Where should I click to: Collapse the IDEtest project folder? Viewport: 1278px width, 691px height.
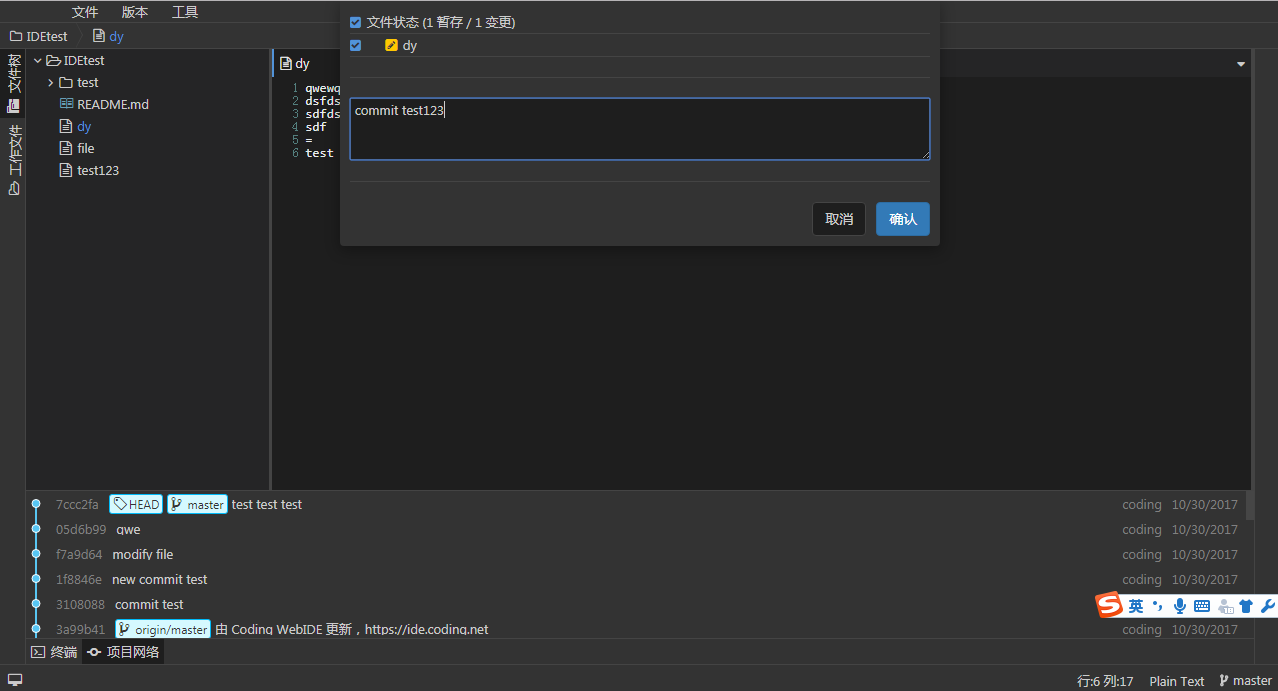(x=37, y=60)
